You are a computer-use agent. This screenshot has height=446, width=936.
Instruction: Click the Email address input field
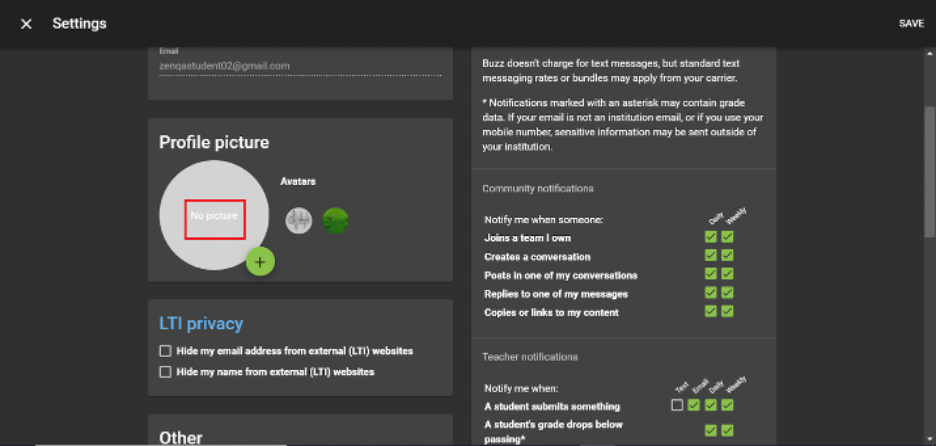click(300, 66)
